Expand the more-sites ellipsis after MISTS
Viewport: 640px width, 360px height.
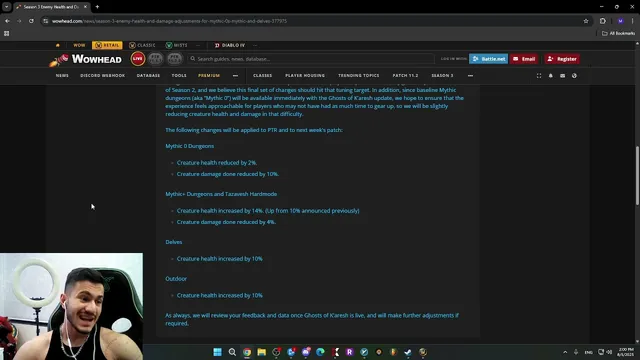198,45
